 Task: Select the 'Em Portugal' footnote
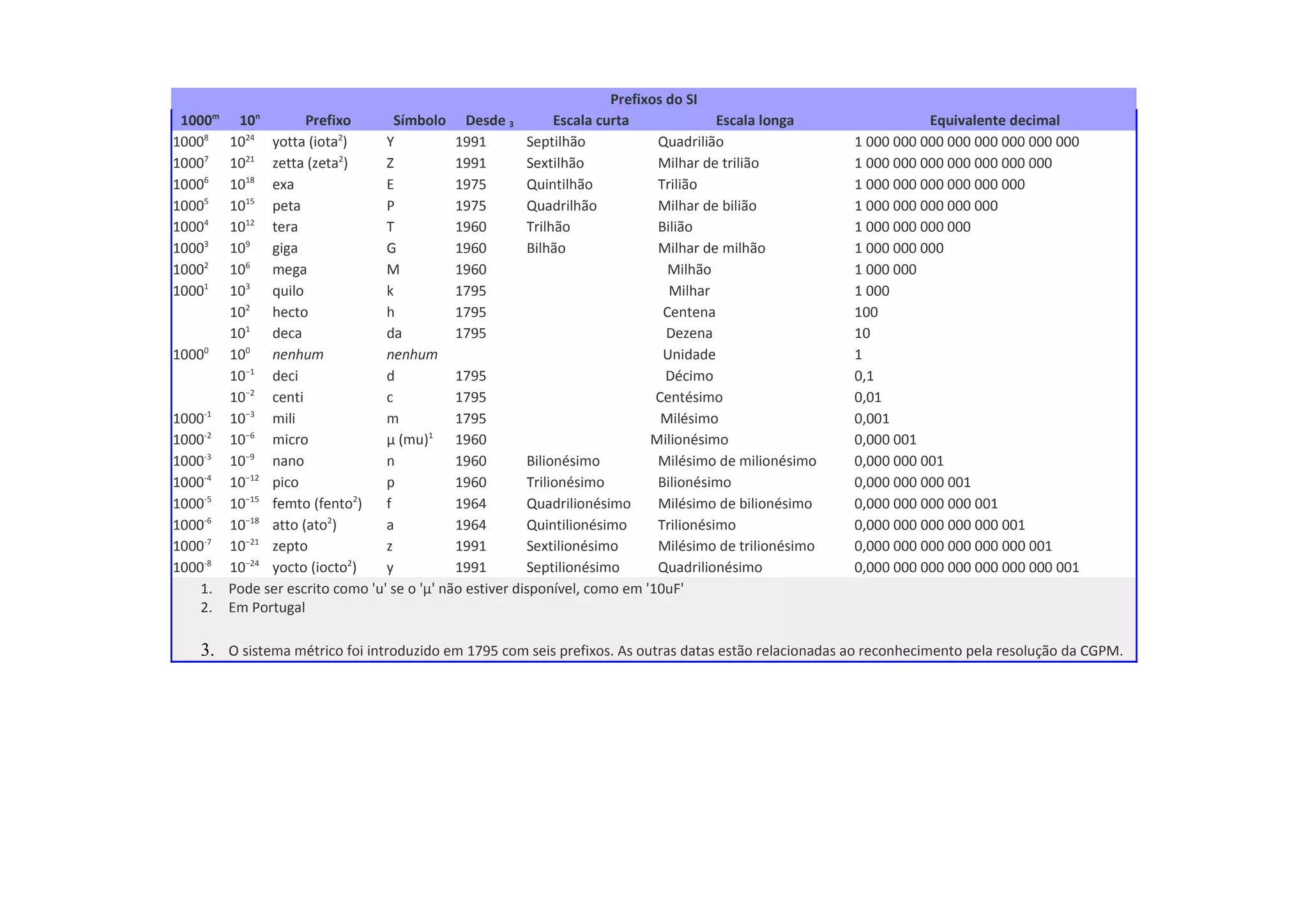(252, 607)
